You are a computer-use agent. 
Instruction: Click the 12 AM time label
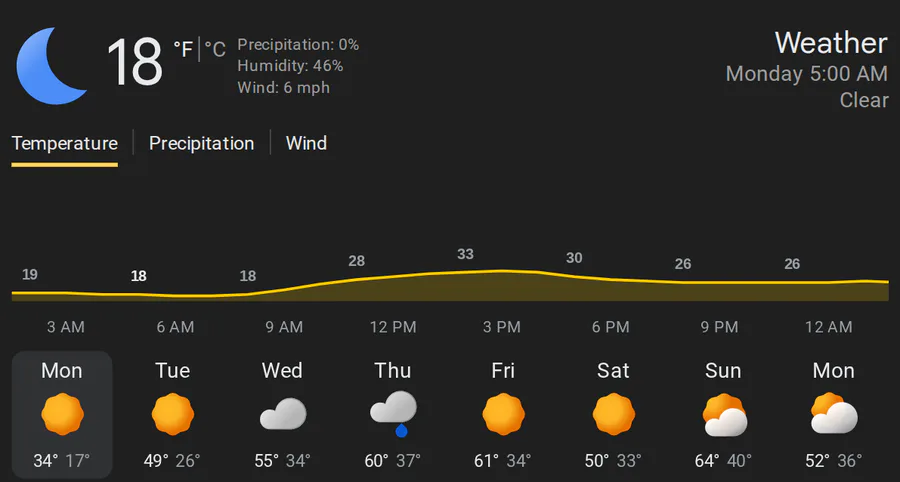point(828,327)
